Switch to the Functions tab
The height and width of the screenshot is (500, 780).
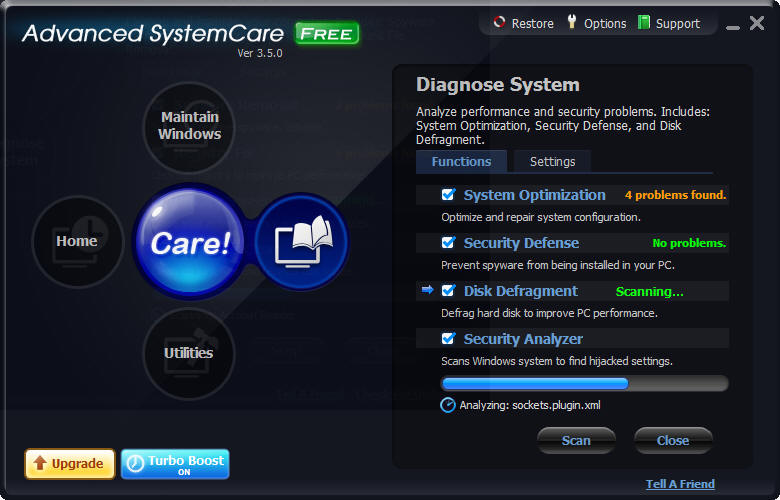[461, 162]
